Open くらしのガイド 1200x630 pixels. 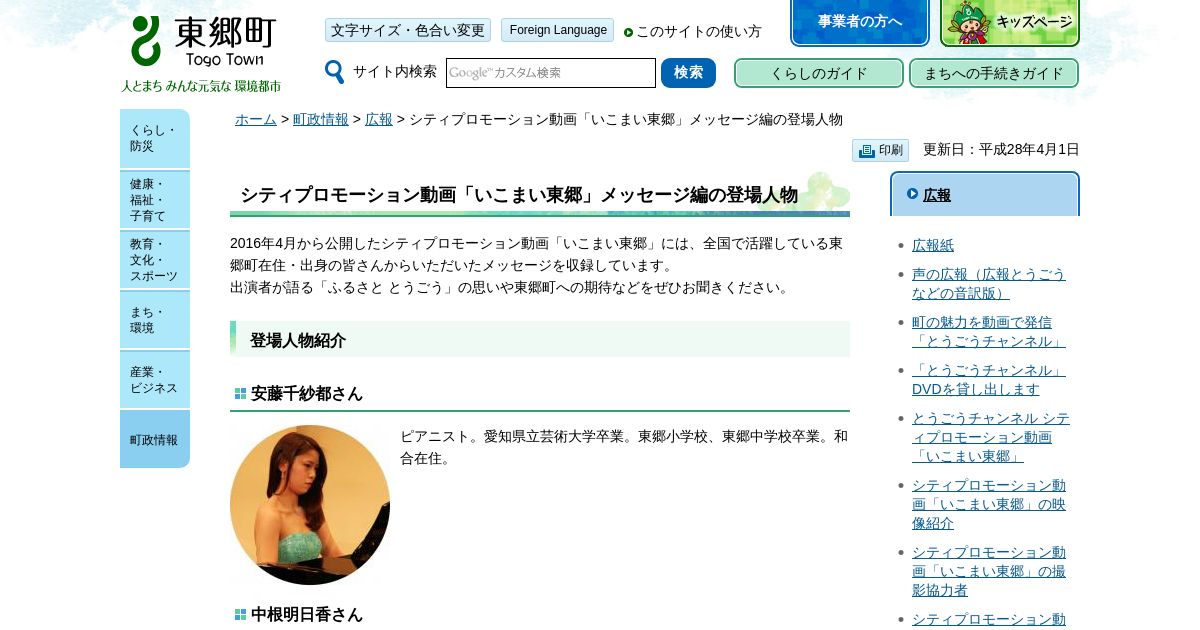(819, 73)
